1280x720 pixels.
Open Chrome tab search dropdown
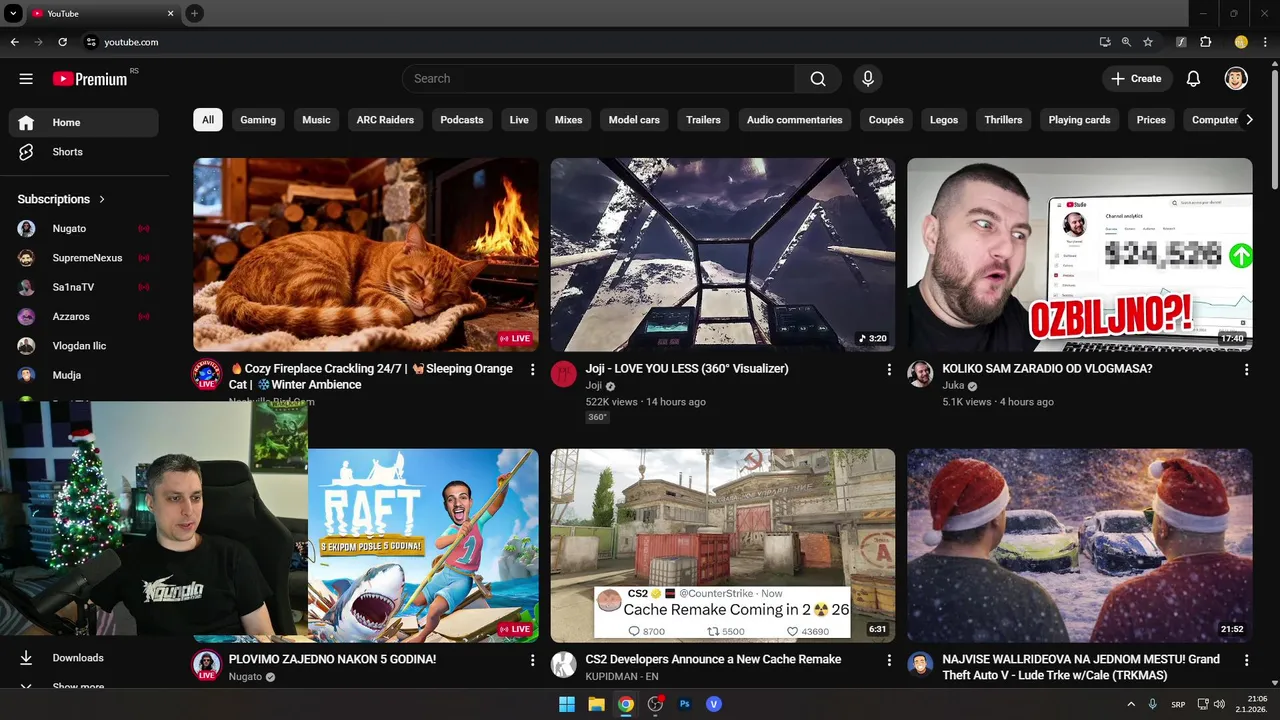click(13, 13)
